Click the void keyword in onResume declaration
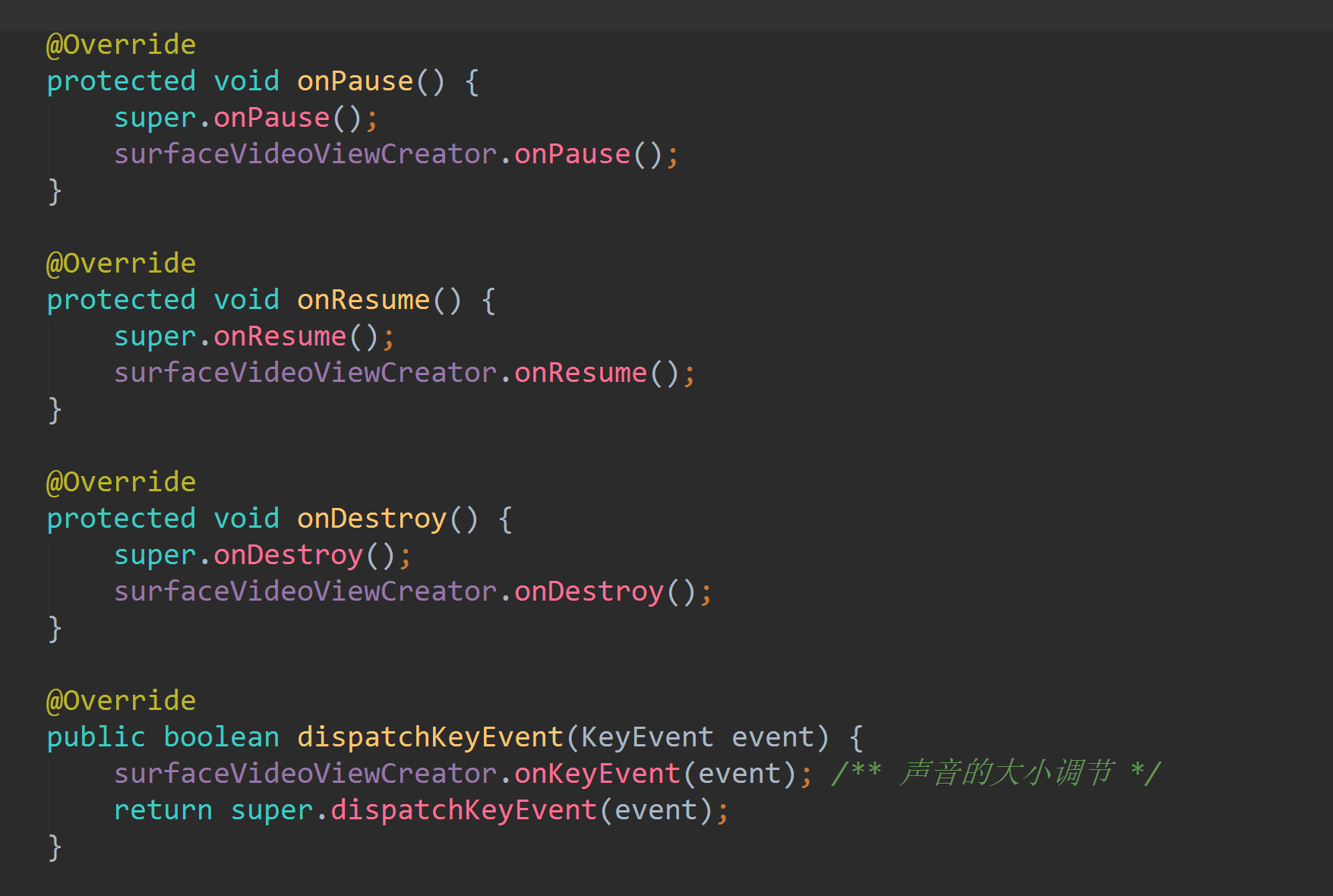The height and width of the screenshot is (896, 1333). pyautogui.click(x=246, y=300)
